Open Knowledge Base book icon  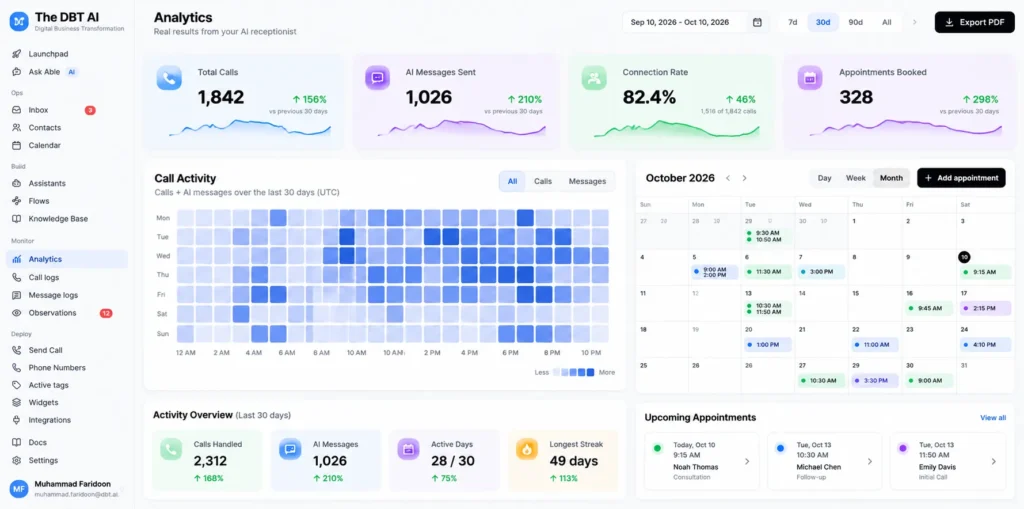tap(17, 219)
